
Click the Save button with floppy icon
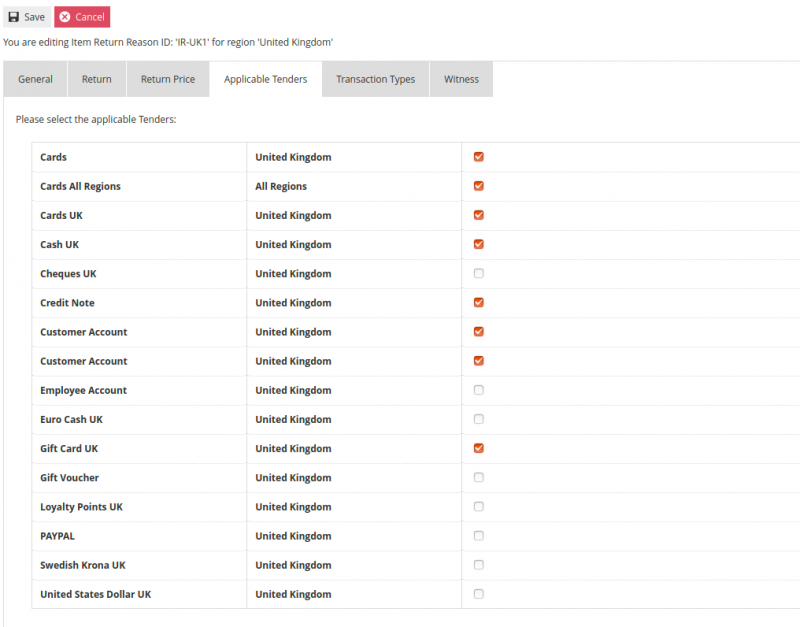pos(27,17)
